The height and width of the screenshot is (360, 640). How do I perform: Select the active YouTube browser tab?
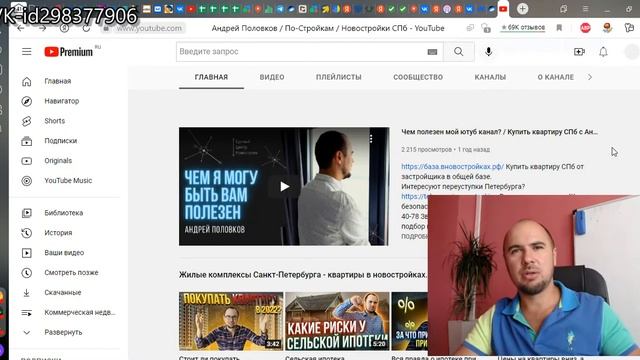click(503, 9)
